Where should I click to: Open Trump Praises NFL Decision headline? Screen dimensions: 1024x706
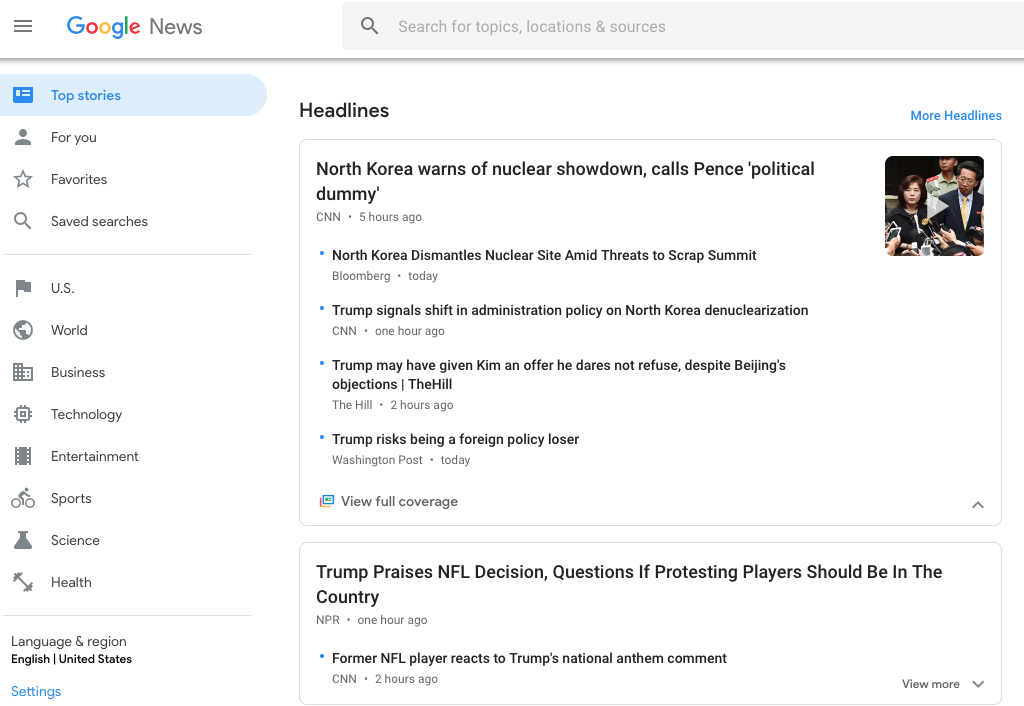[x=629, y=584]
